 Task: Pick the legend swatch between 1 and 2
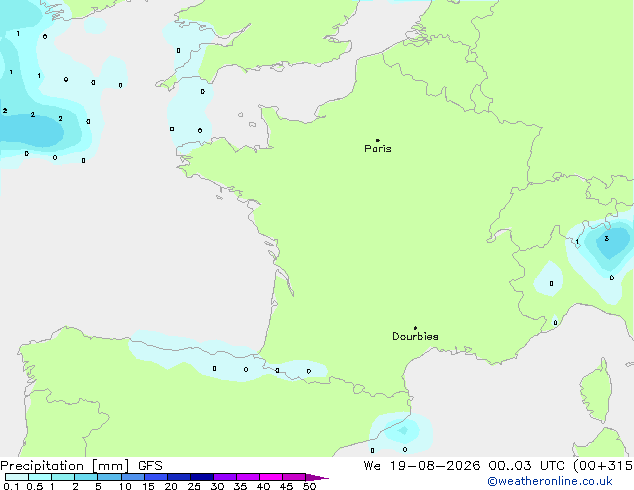[63, 477]
